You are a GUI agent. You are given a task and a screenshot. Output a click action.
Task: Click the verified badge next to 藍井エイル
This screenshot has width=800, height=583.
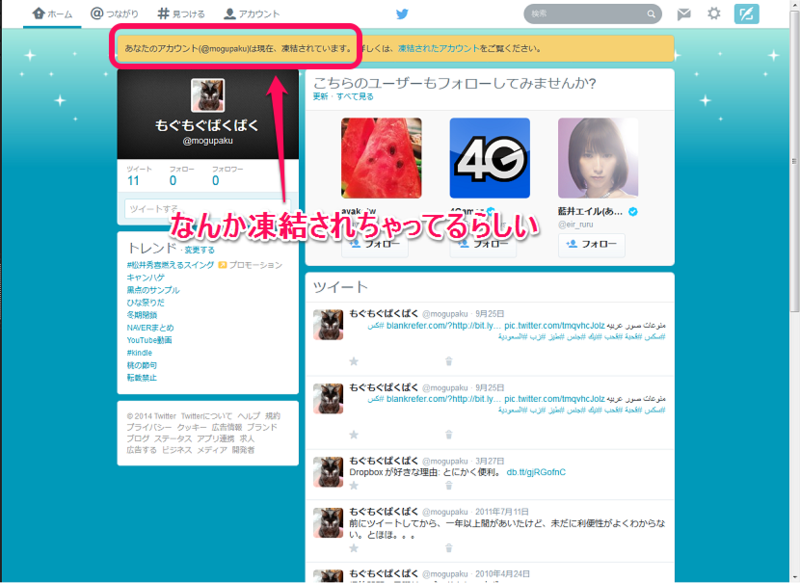point(633,212)
